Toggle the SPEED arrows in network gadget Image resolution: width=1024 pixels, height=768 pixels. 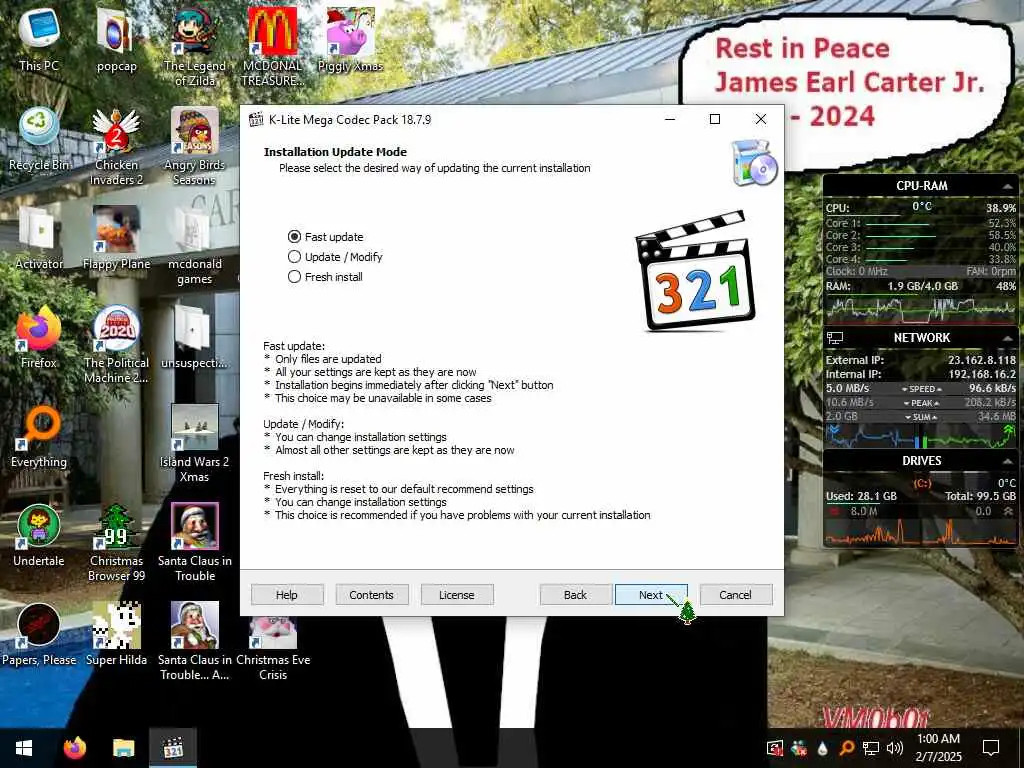click(921, 389)
